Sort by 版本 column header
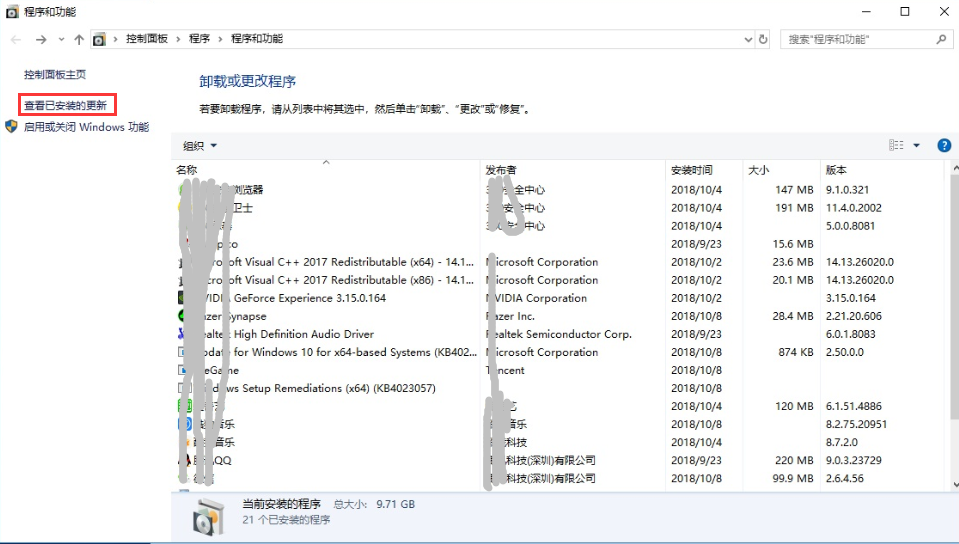 pyautogui.click(x=836, y=170)
